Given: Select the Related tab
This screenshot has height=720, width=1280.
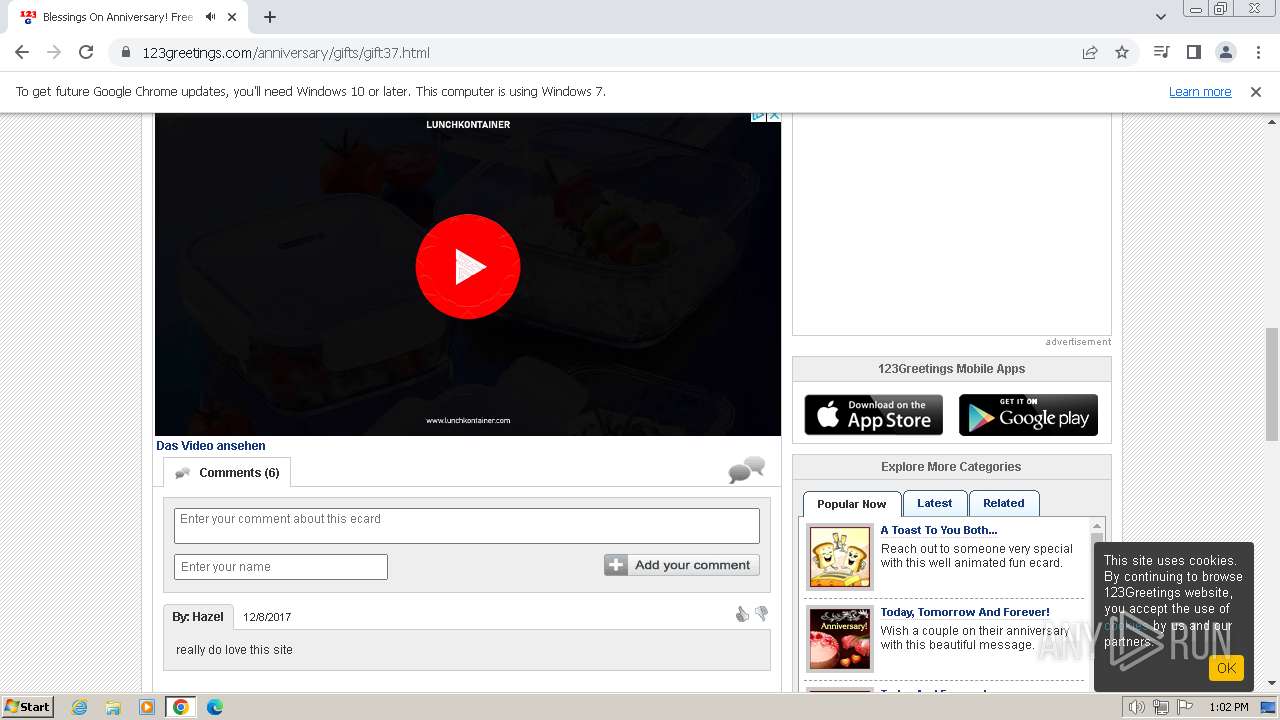Looking at the screenshot, I should point(1004,503).
